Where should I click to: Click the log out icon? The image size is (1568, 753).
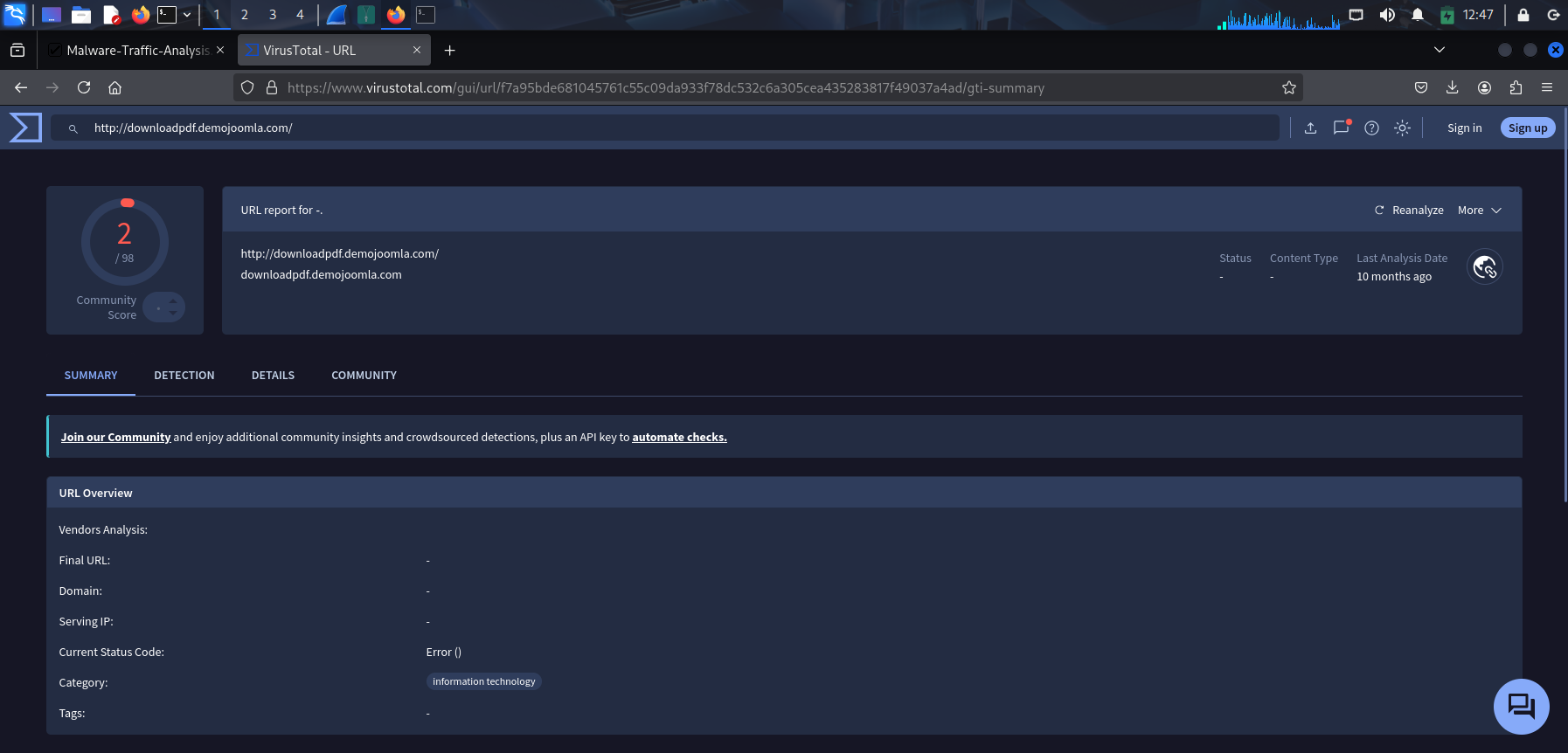[x=1553, y=15]
